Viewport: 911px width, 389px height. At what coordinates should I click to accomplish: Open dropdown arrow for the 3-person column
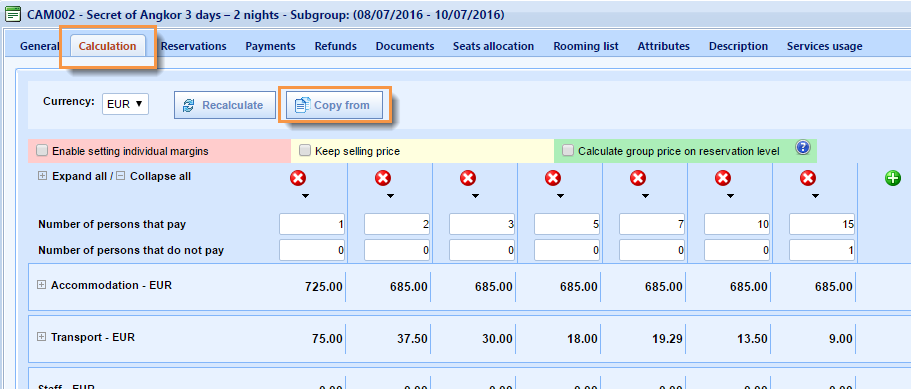pyautogui.click(x=475, y=196)
